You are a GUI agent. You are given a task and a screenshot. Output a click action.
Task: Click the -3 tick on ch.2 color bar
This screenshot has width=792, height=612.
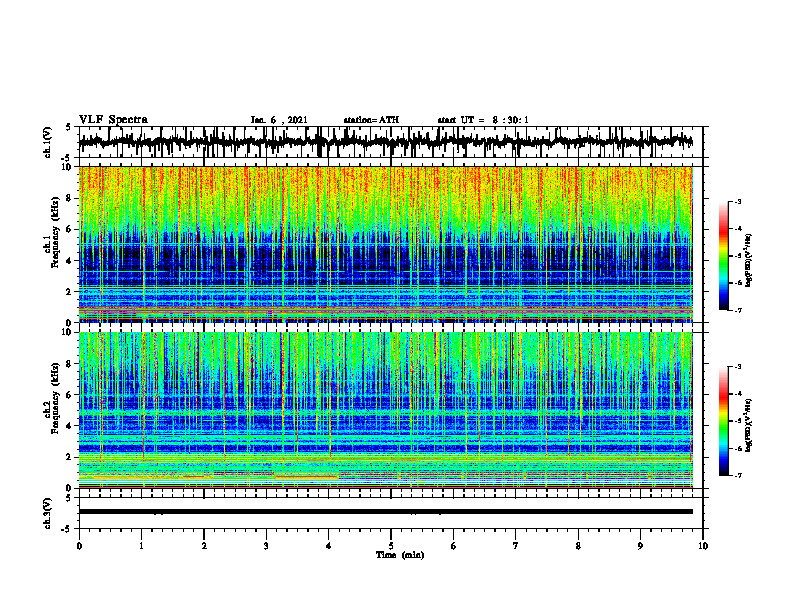pyautogui.click(x=737, y=367)
